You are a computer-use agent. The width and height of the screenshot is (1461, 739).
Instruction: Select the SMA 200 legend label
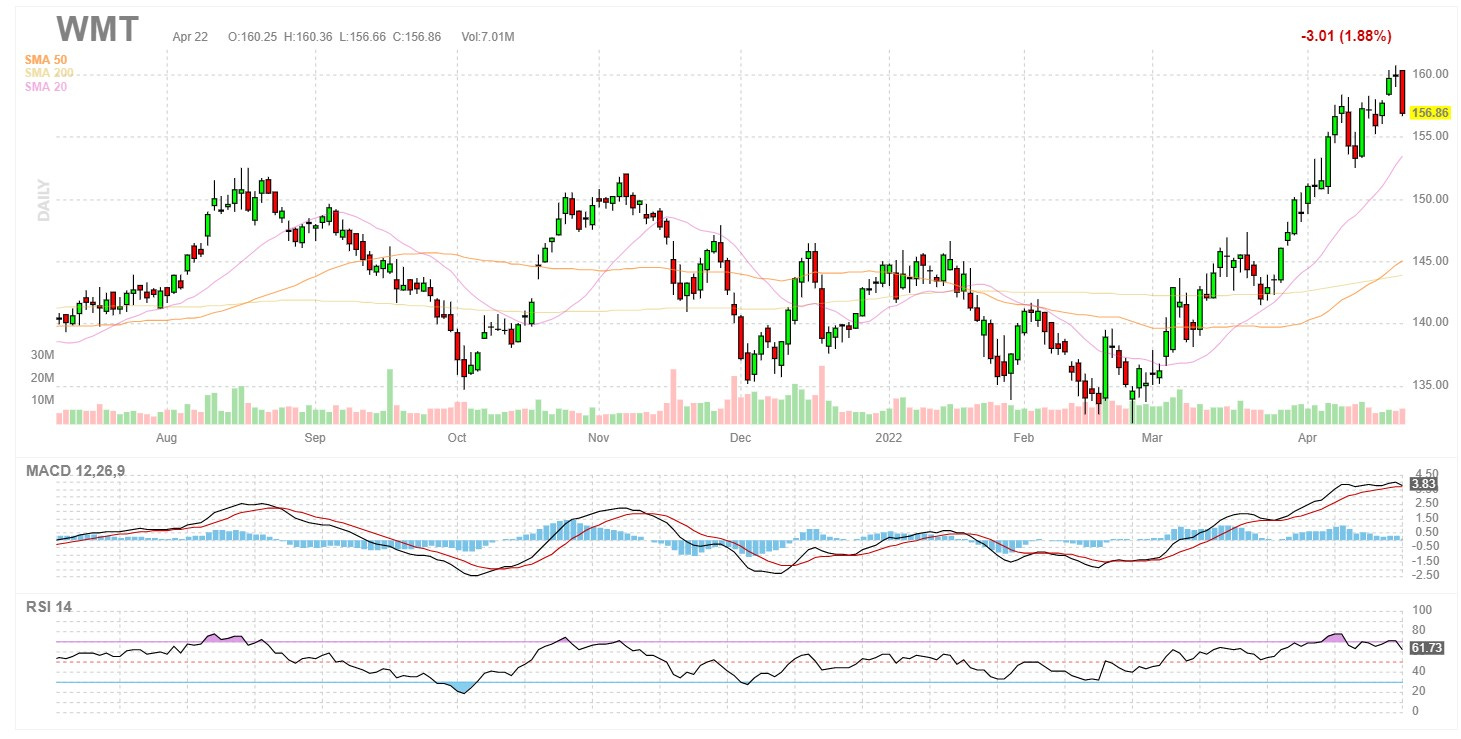coord(49,73)
